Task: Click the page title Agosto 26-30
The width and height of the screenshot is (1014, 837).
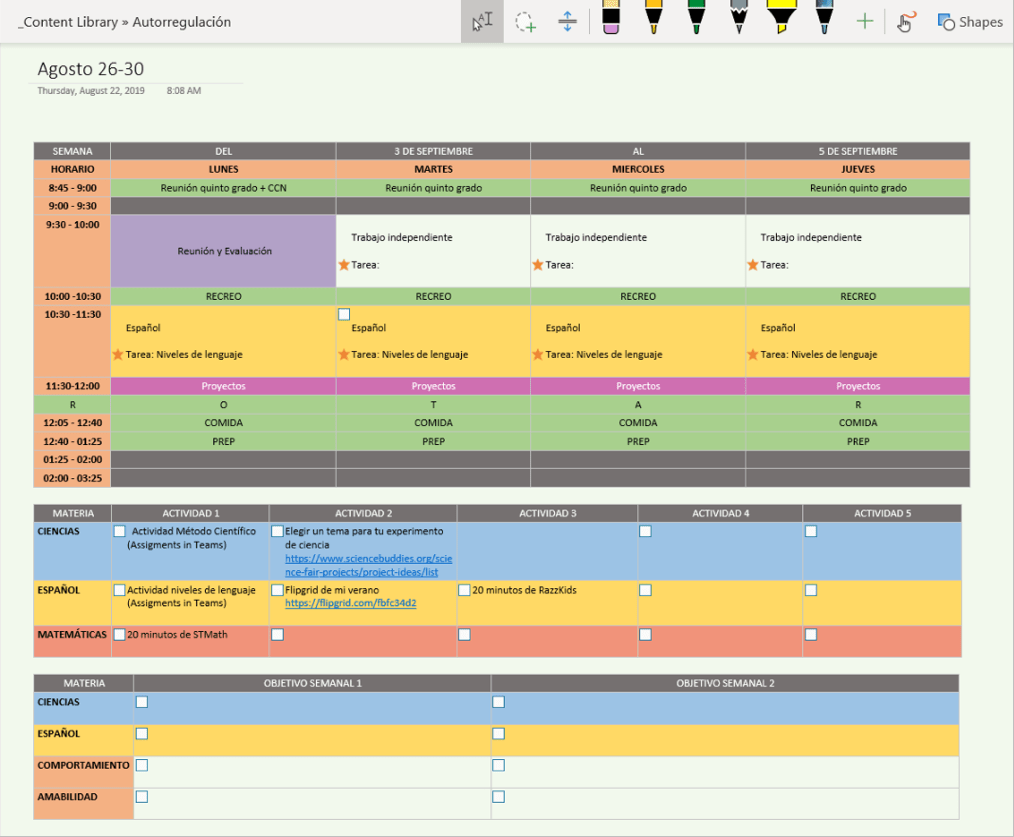Action: tap(90, 69)
